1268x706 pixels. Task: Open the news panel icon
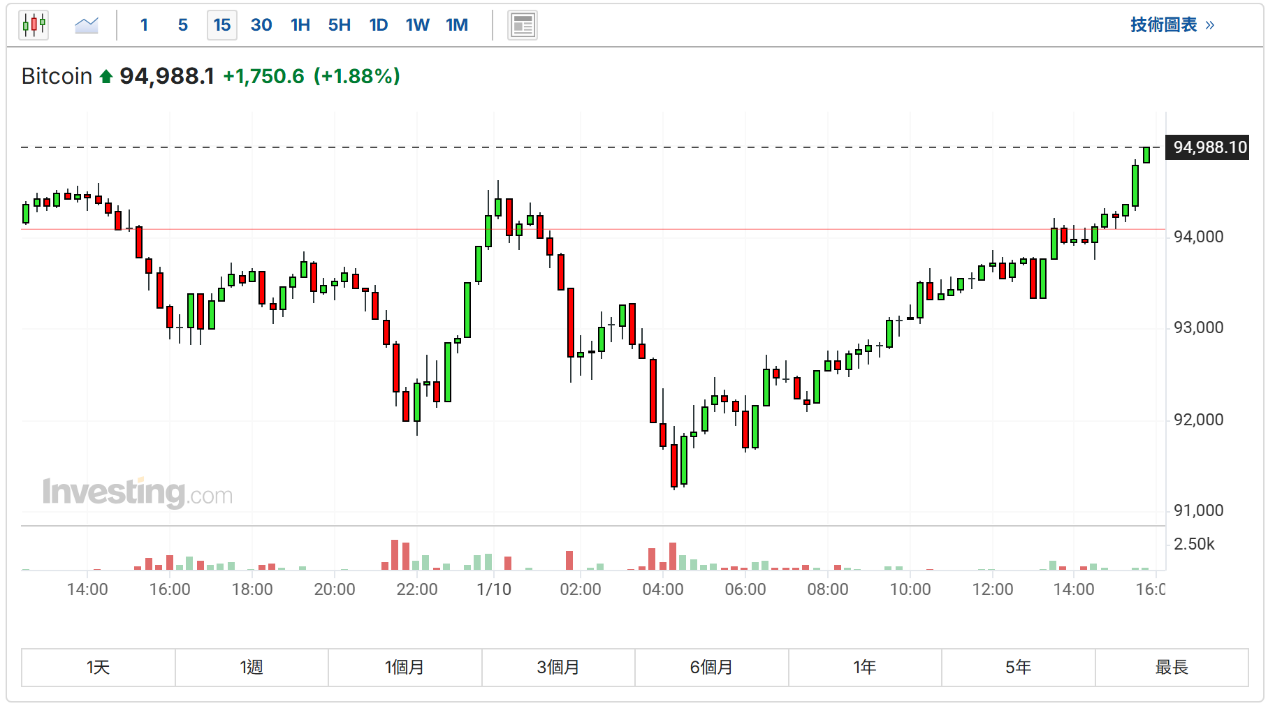[522, 25]
